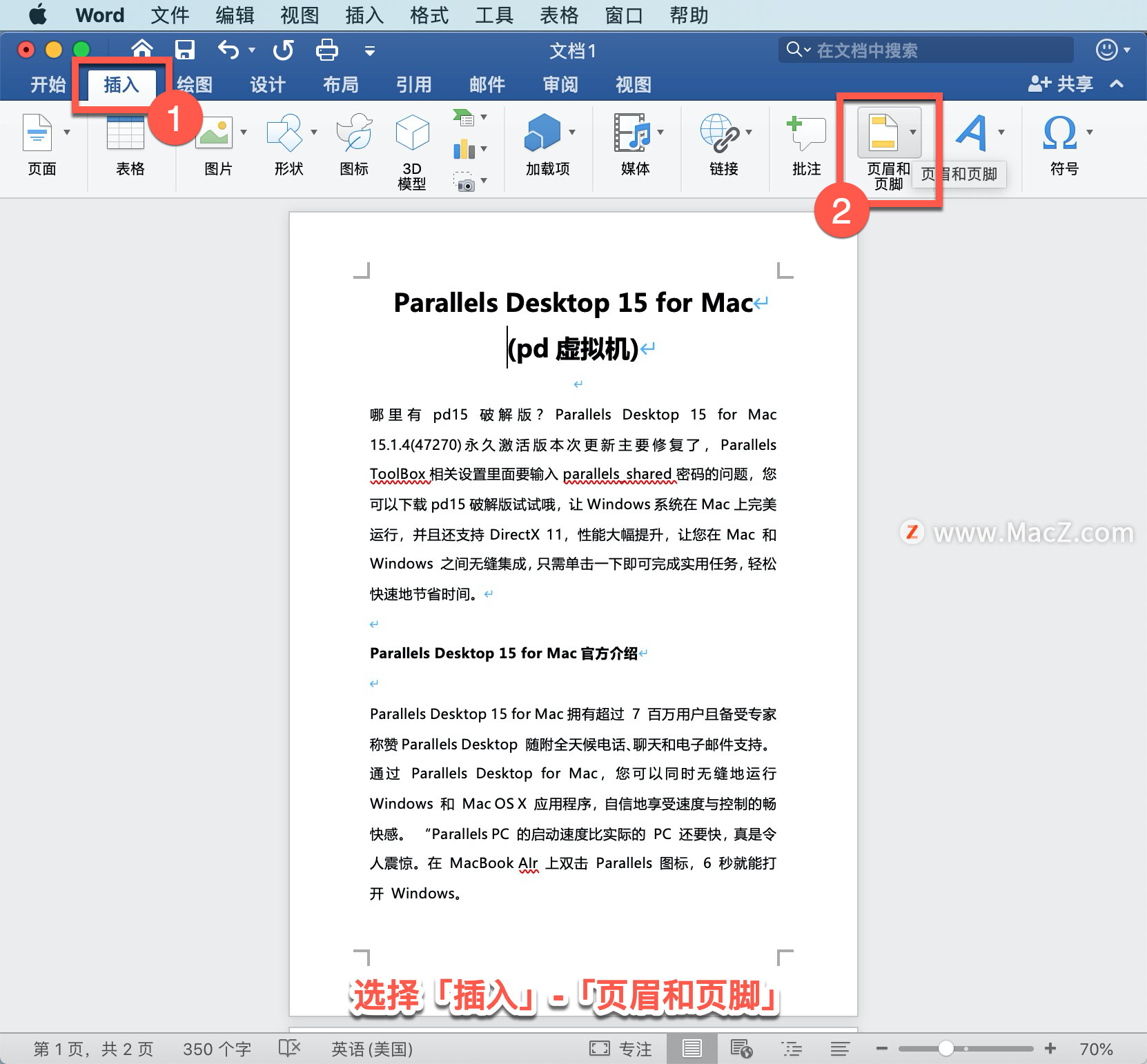Open the 帮助 menu in menu bar
The width and height of the screenshot is (1147, 1064).
click(689, 15)
